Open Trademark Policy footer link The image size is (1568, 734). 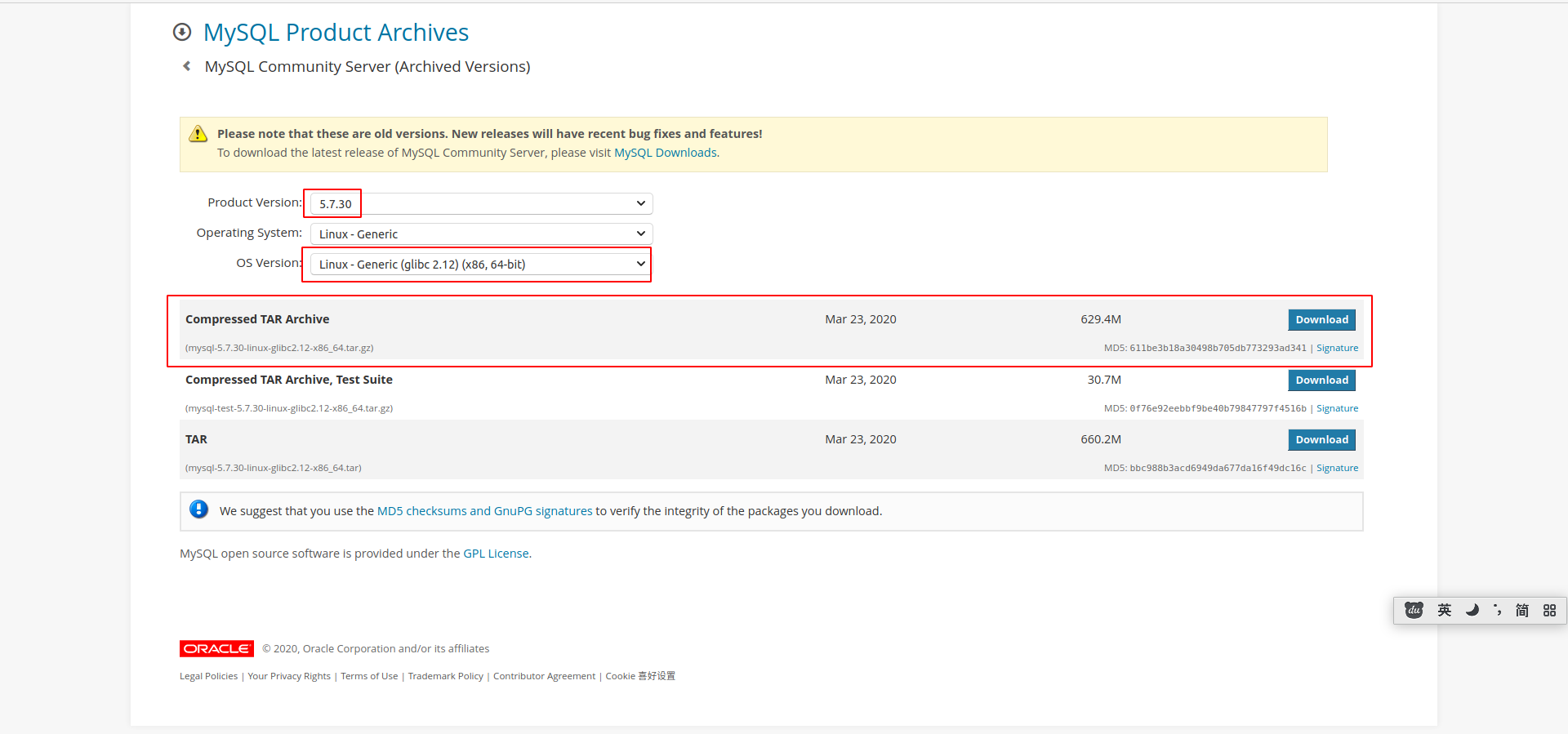tap(446, 676)
